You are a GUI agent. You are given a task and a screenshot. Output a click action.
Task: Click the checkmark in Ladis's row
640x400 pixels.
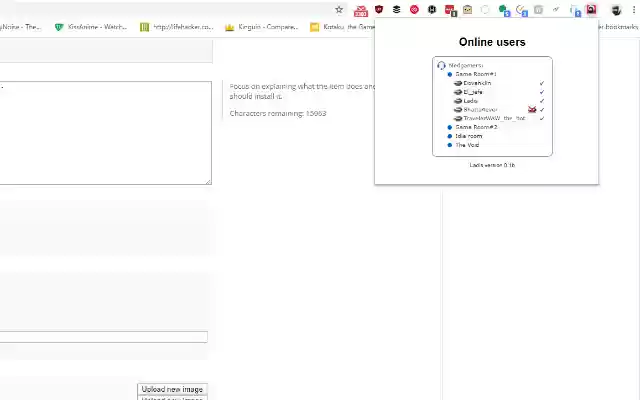(542, 101)
